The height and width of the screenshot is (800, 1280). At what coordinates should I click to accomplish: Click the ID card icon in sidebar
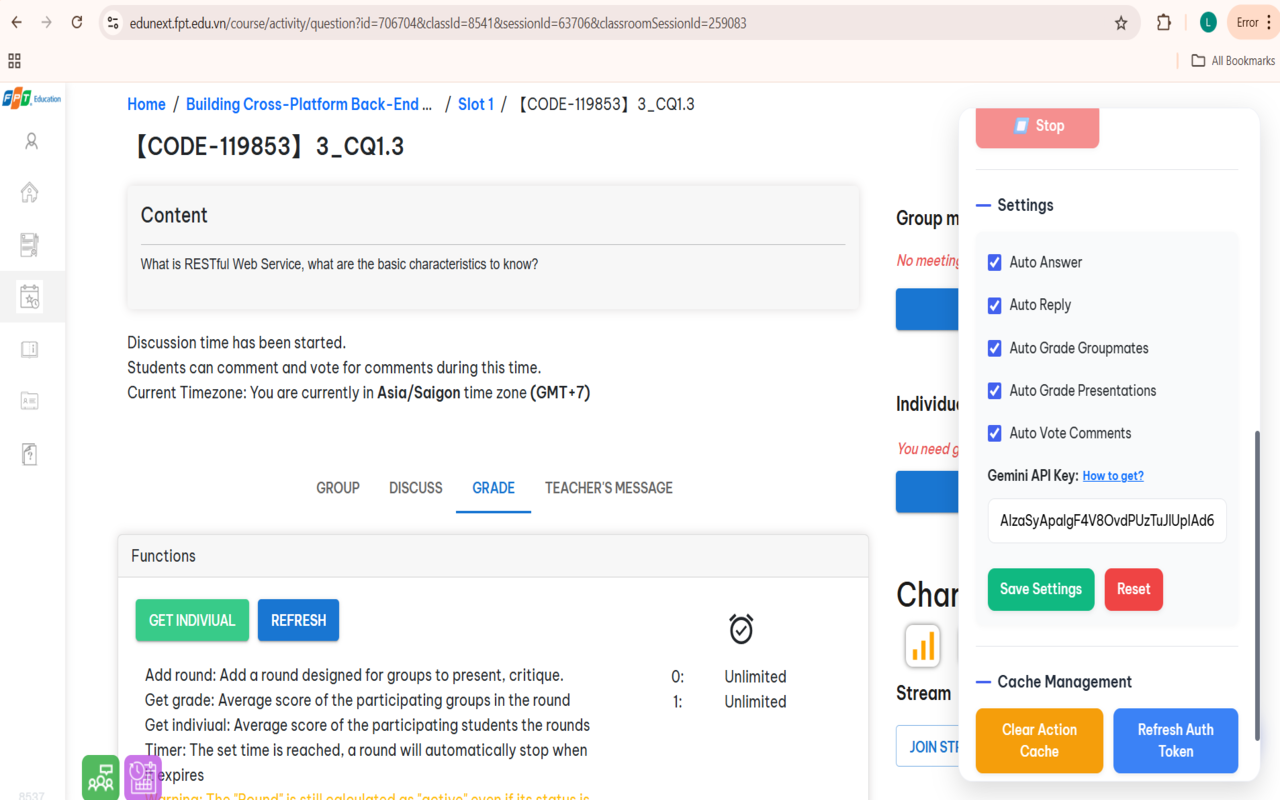pos(30,400)
